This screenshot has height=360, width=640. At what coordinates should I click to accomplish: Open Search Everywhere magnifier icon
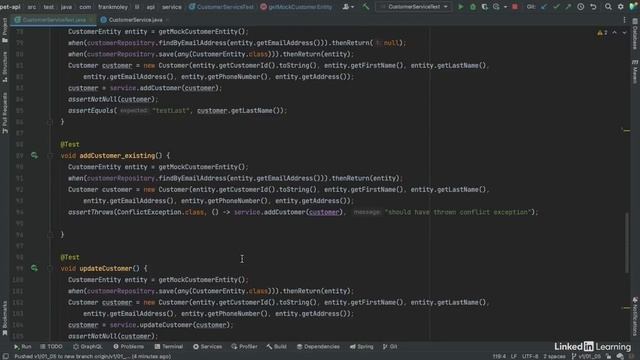pyautogui.click(x=608, y=7)
